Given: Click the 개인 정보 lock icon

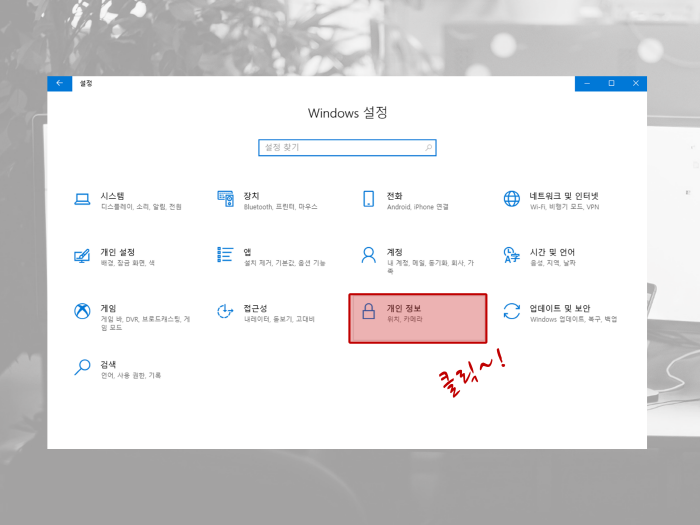Looking at the screenshot, I should coord(369,311).
